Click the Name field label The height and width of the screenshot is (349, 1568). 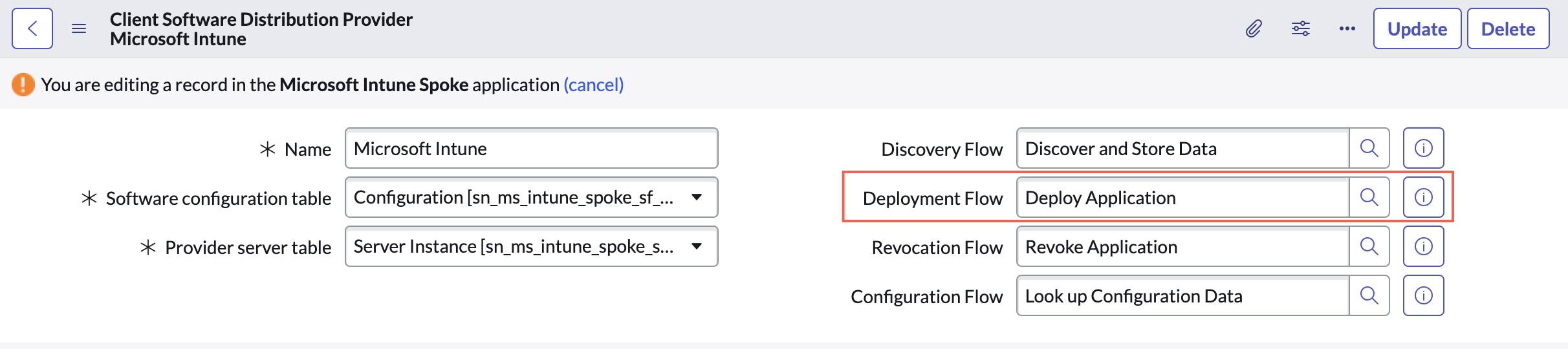[x=308, y=149]
